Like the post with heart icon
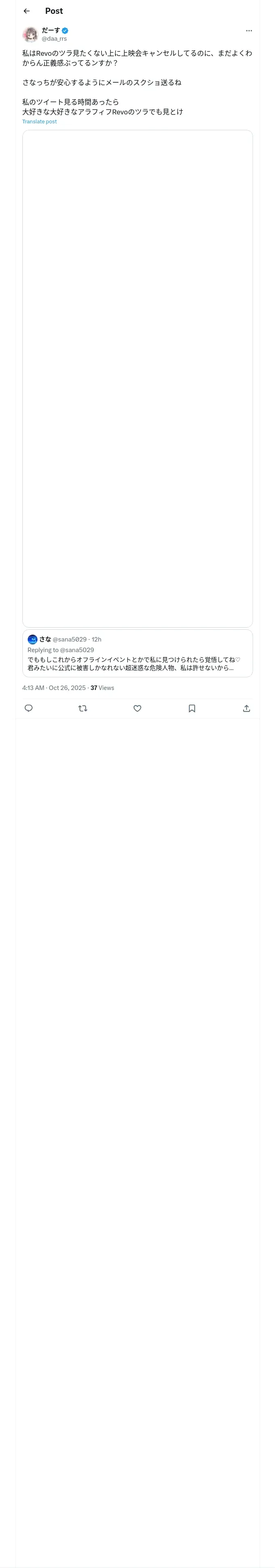 (x=137, y=708)
